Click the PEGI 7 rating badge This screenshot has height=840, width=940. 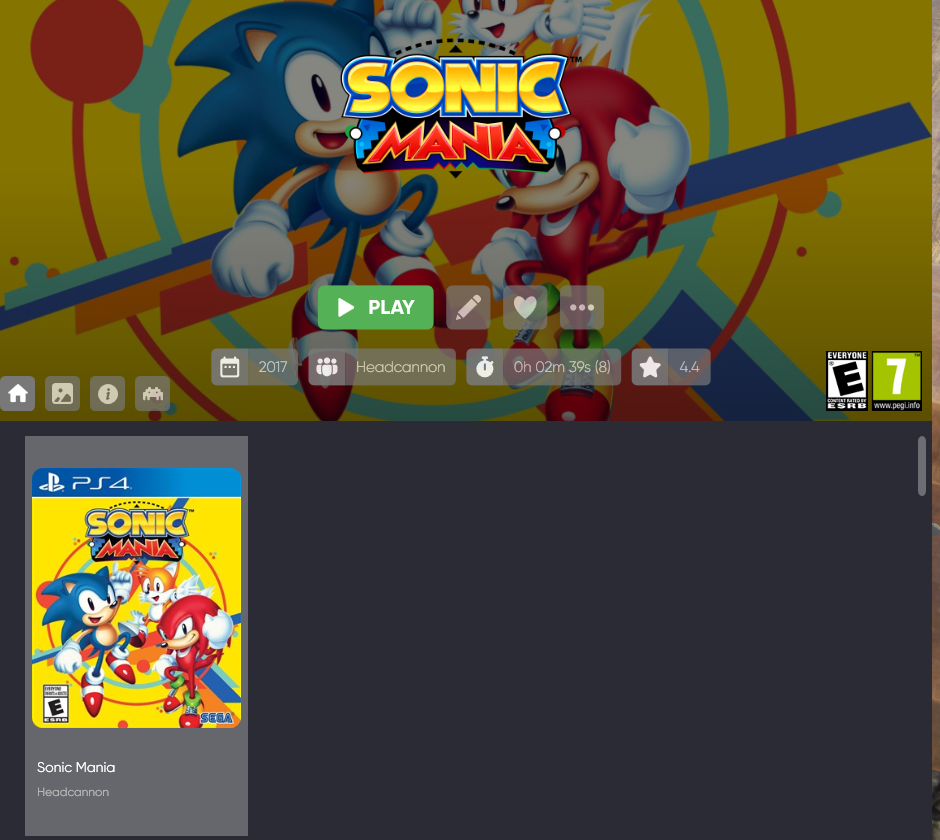tap(897, 381)
